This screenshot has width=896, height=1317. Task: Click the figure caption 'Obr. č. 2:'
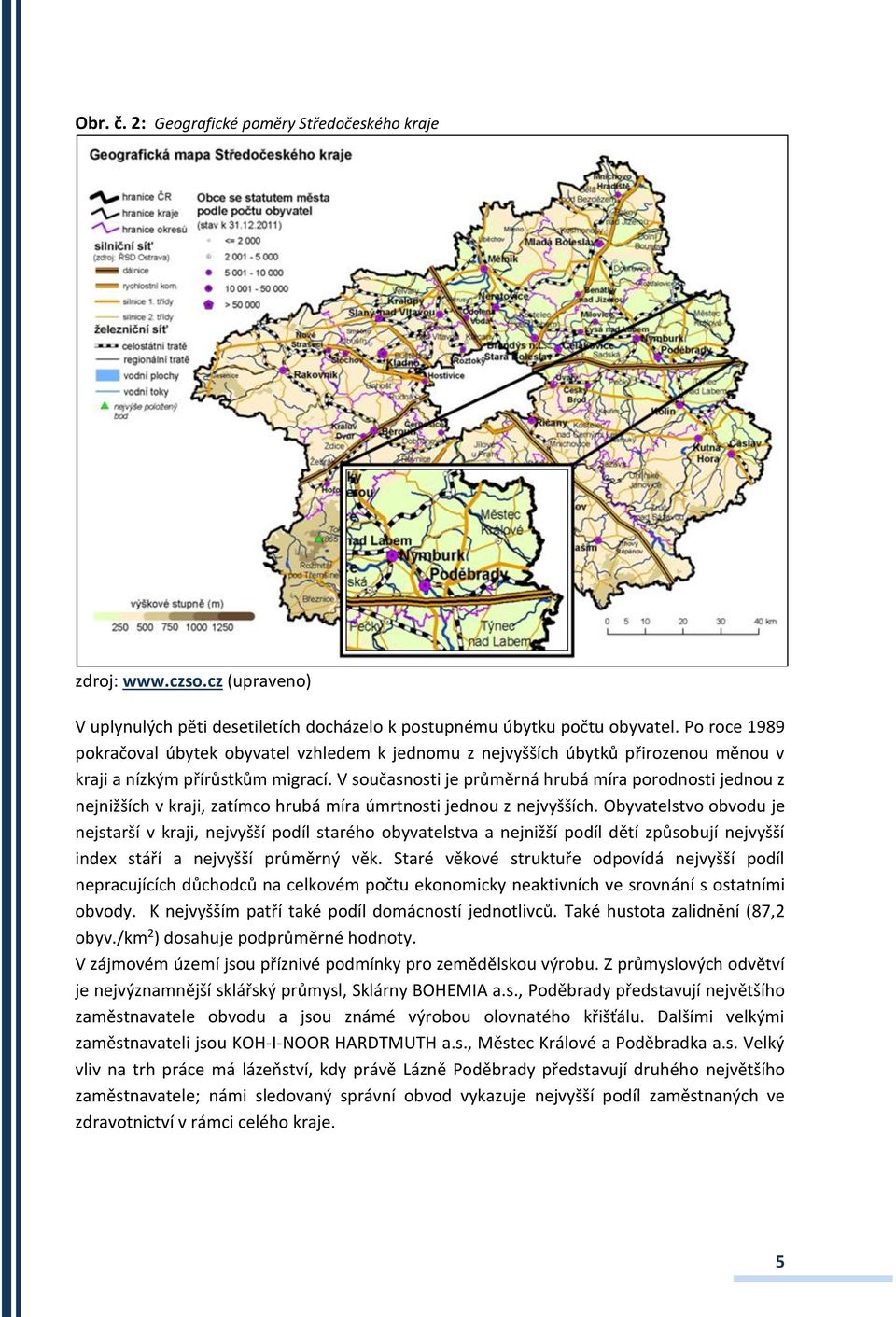tap(111, 123)
